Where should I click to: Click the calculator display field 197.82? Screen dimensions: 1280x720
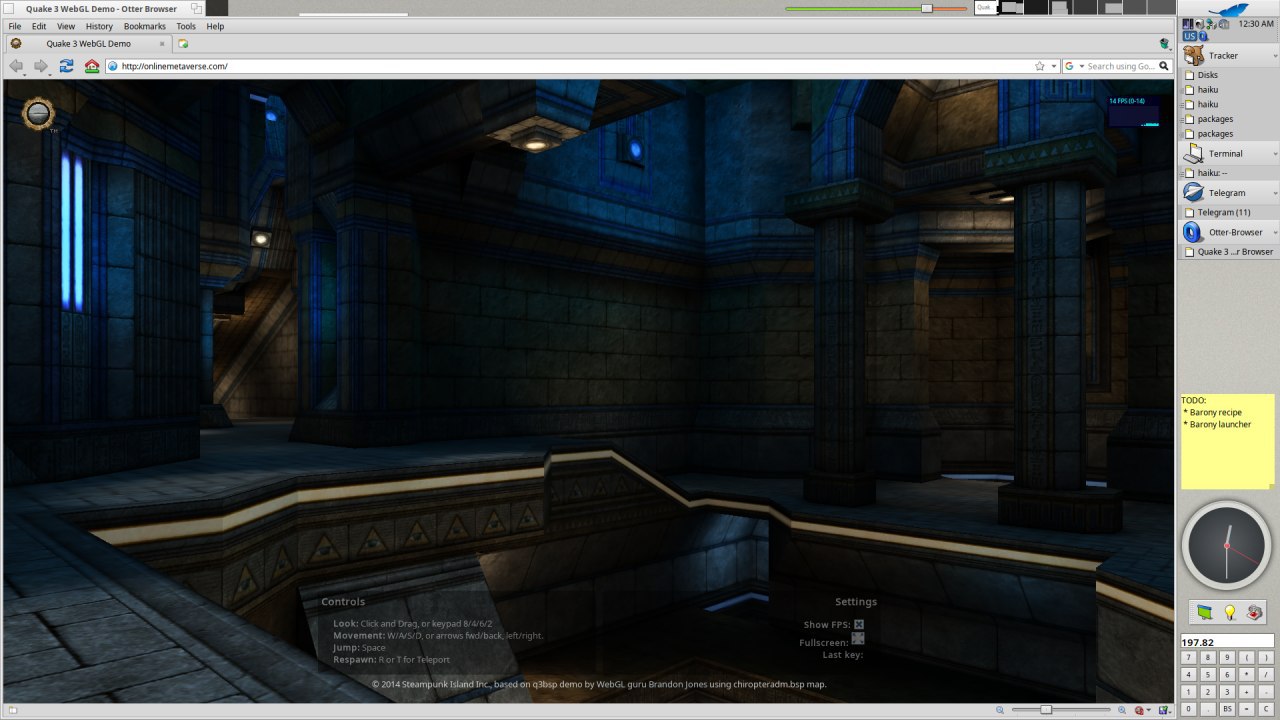[x=1227, y=641]
